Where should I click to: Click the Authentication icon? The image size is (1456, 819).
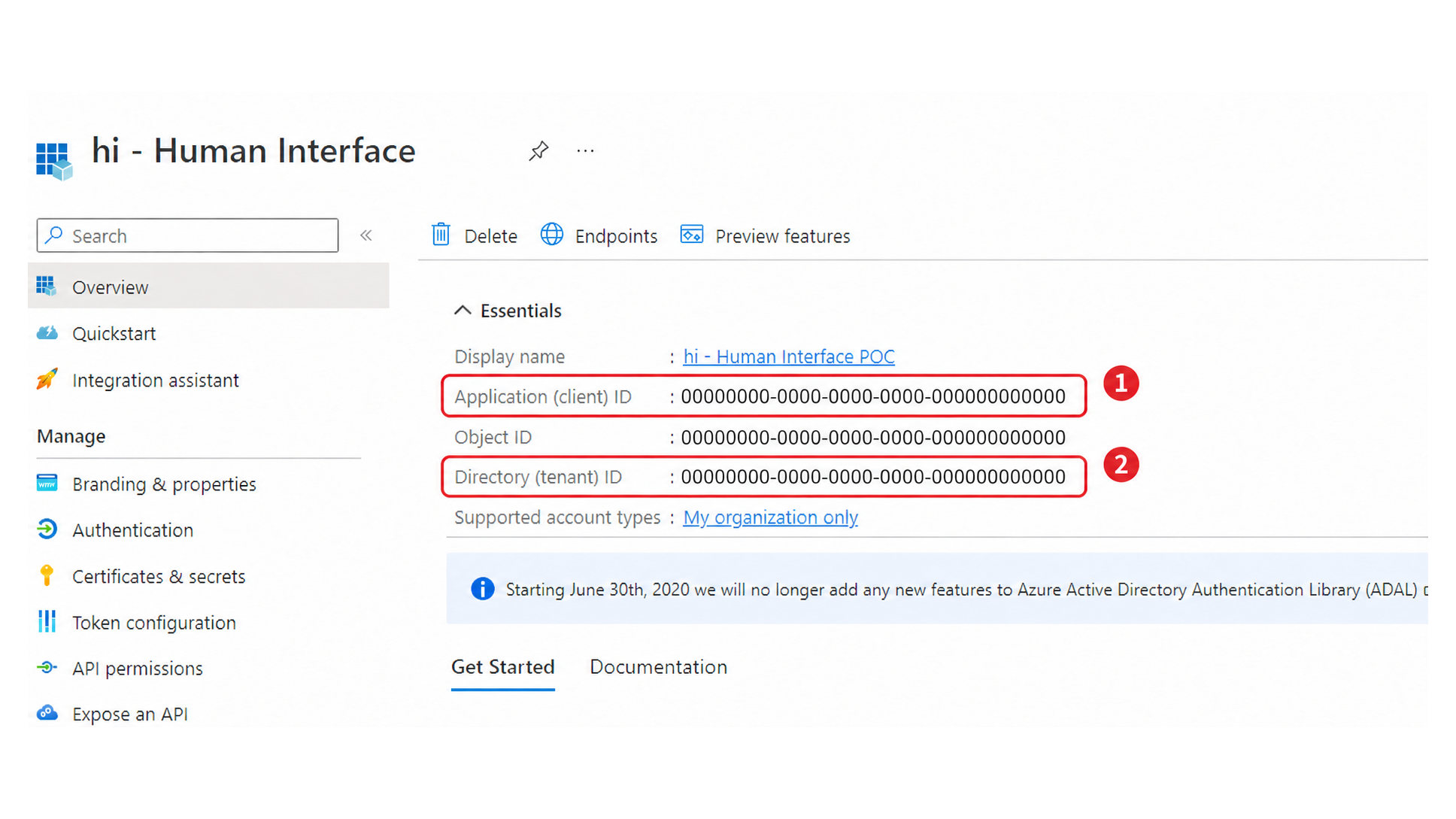pyautogui.click(x=47, y=529)
